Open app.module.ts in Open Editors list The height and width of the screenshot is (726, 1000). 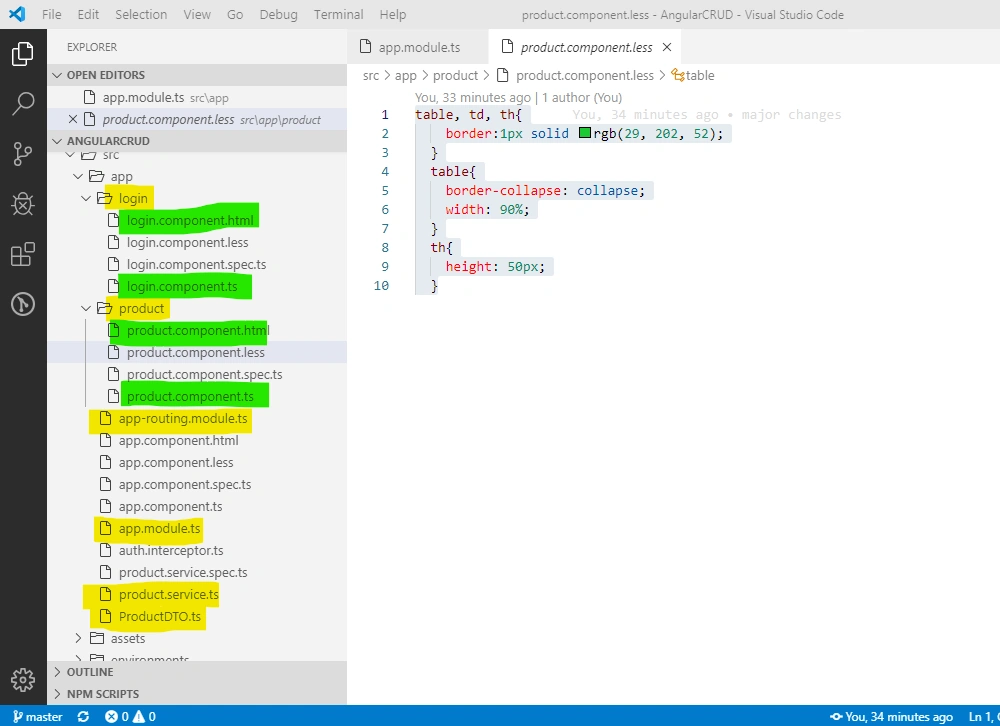[198, 97]
